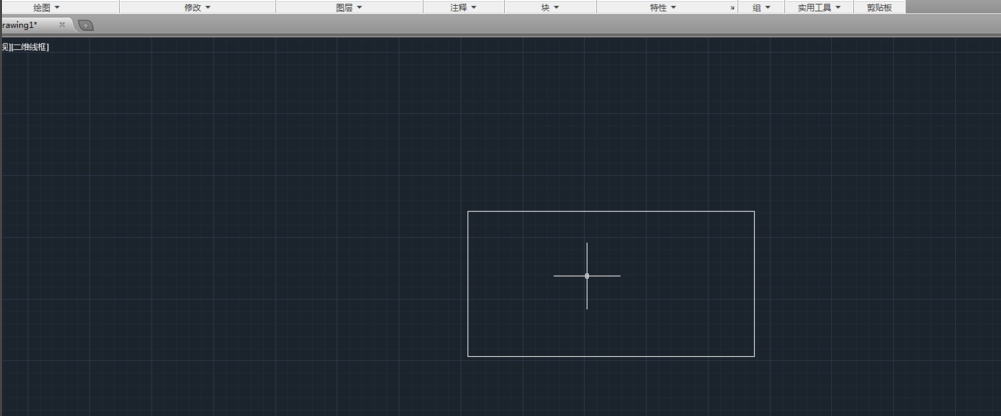Click the 剪贴板 panel title

(879, 8)
